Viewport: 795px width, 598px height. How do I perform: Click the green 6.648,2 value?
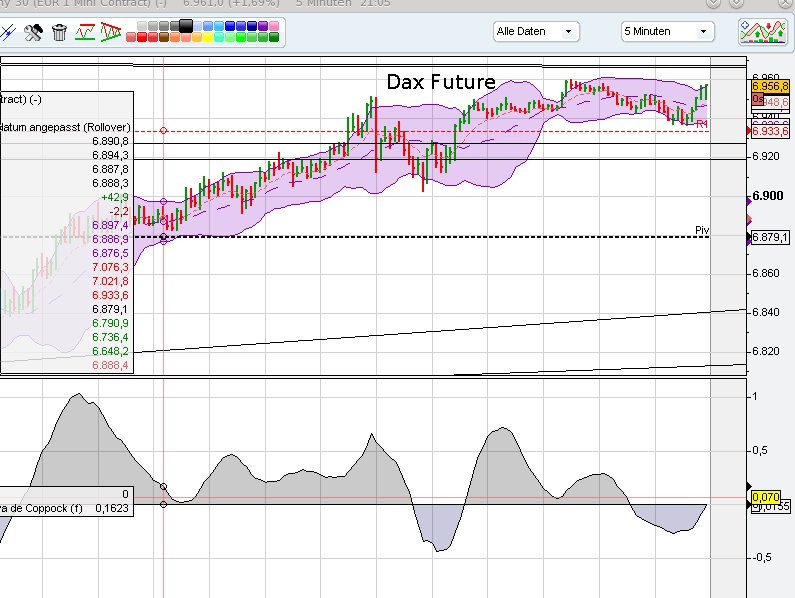tap(110, 351)
